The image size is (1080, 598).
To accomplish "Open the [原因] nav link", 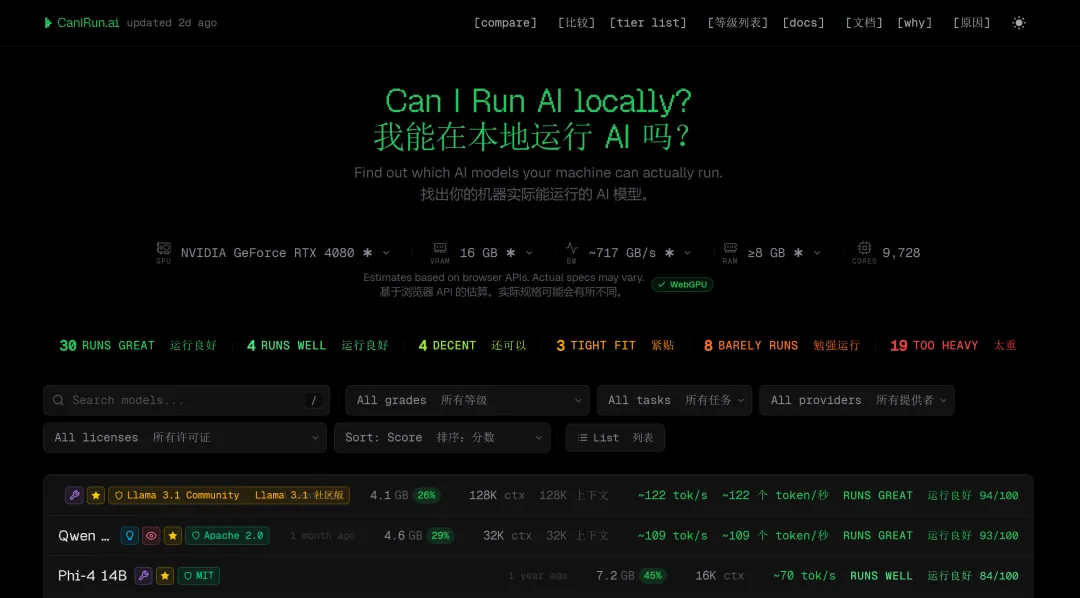I will point(971,23).
